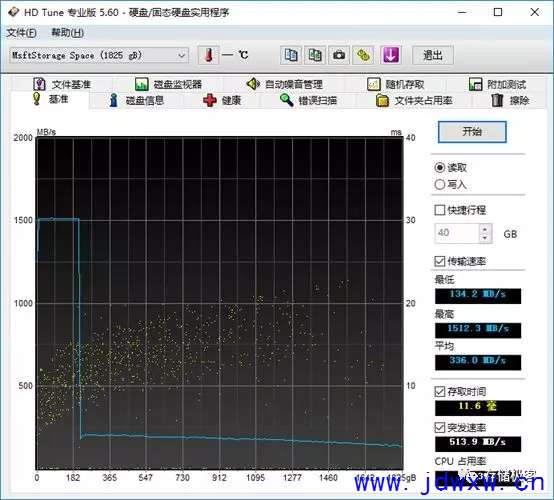Click the thermometer temperature icon

point(208,55)
